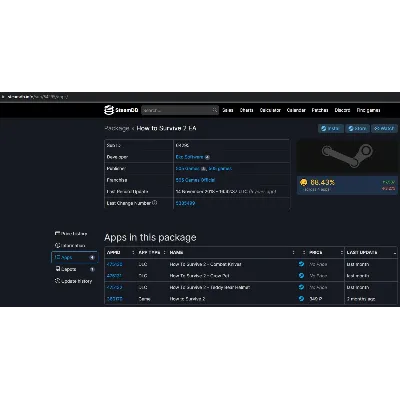This screenshot has height=400, width=400.
Task: Click How To Survive 2 - Combat Knives name
Action: click(205, 264)
